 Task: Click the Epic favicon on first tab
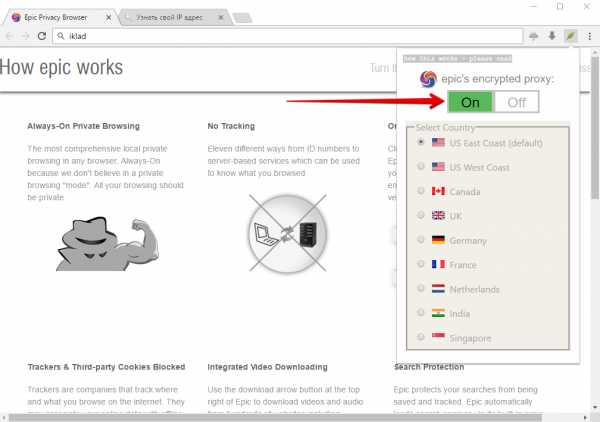tap(16, 18)
